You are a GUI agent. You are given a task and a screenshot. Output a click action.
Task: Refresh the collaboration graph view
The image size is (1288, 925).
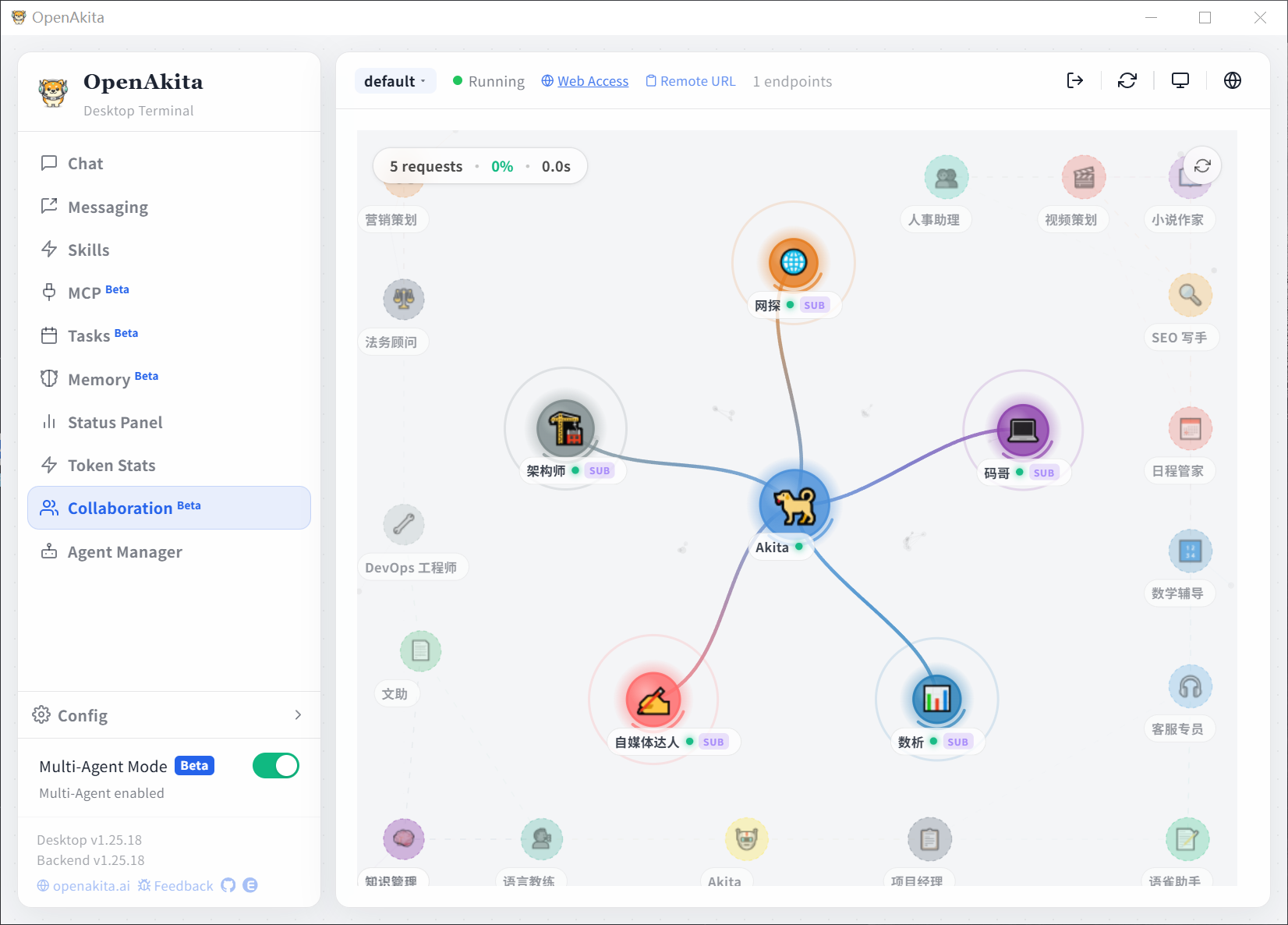(x=1202, y=166)
